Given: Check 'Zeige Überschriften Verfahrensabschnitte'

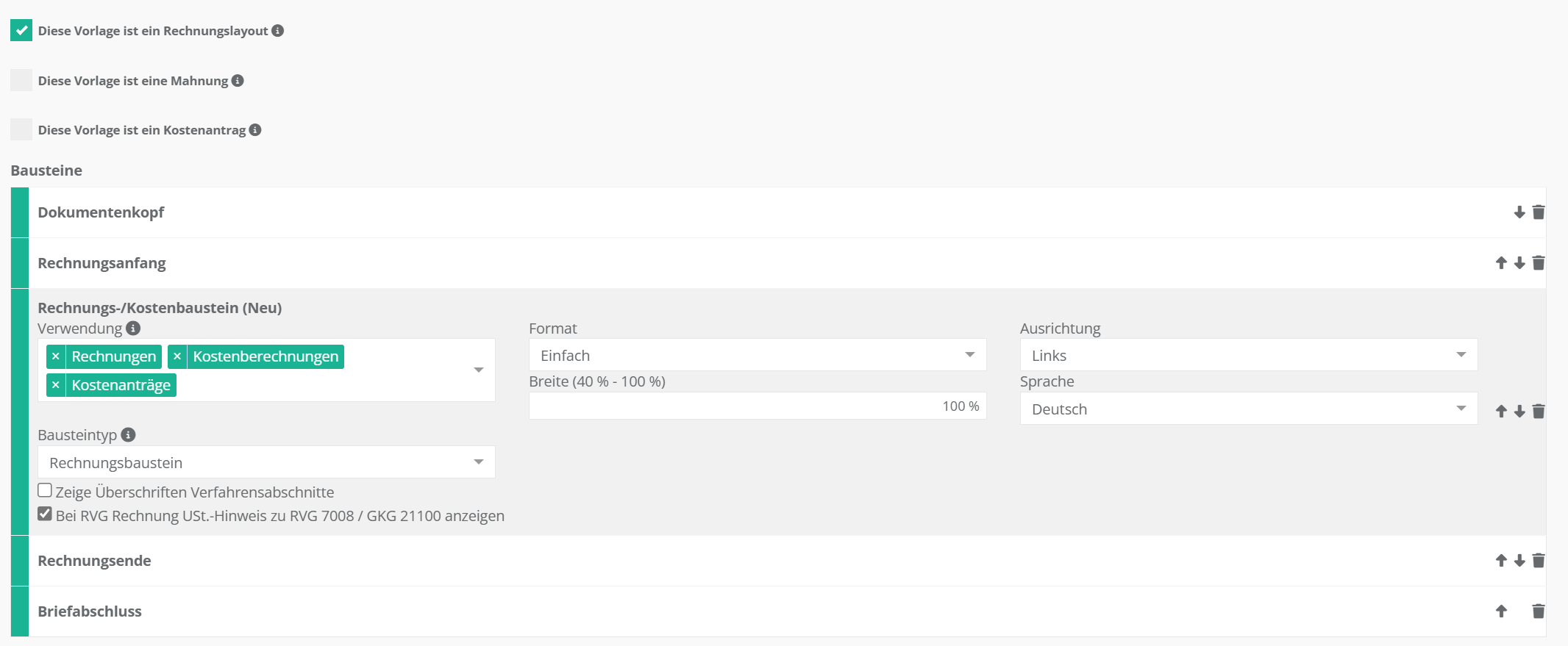Looking at the screenshot, I should pyautogui.click(x=45, y=491).
